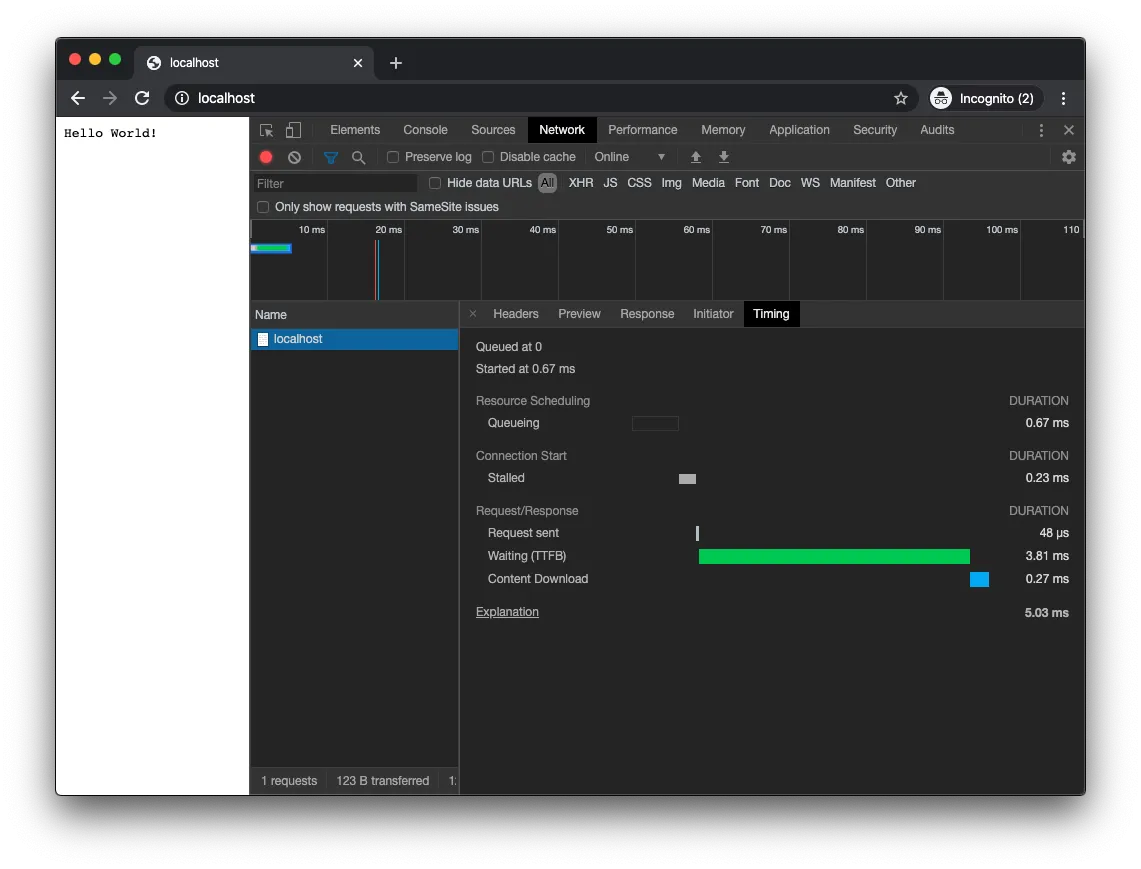Close the request details pane
The image size is (1141, 869).
tap(473, 314)
